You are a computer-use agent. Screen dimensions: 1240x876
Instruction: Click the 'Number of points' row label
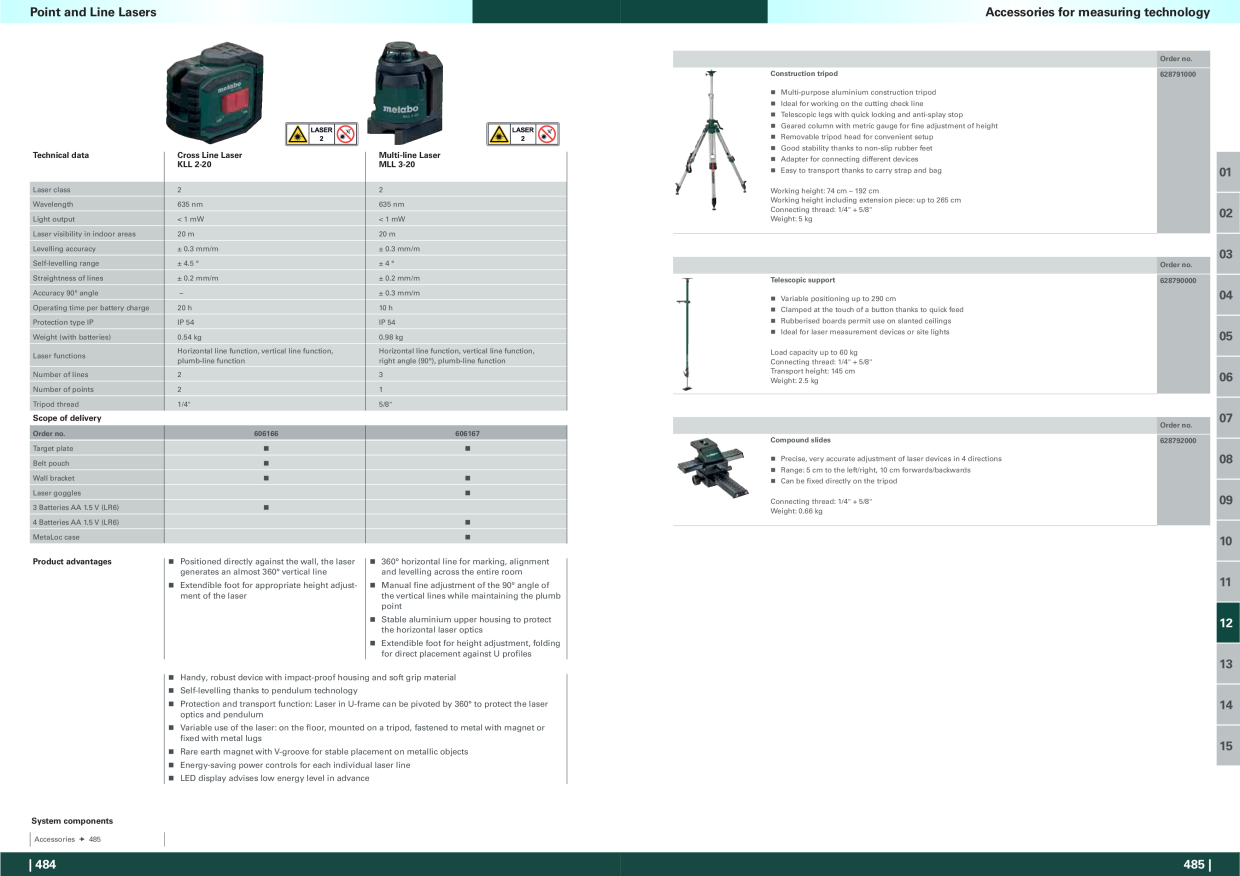pos(63,389)
